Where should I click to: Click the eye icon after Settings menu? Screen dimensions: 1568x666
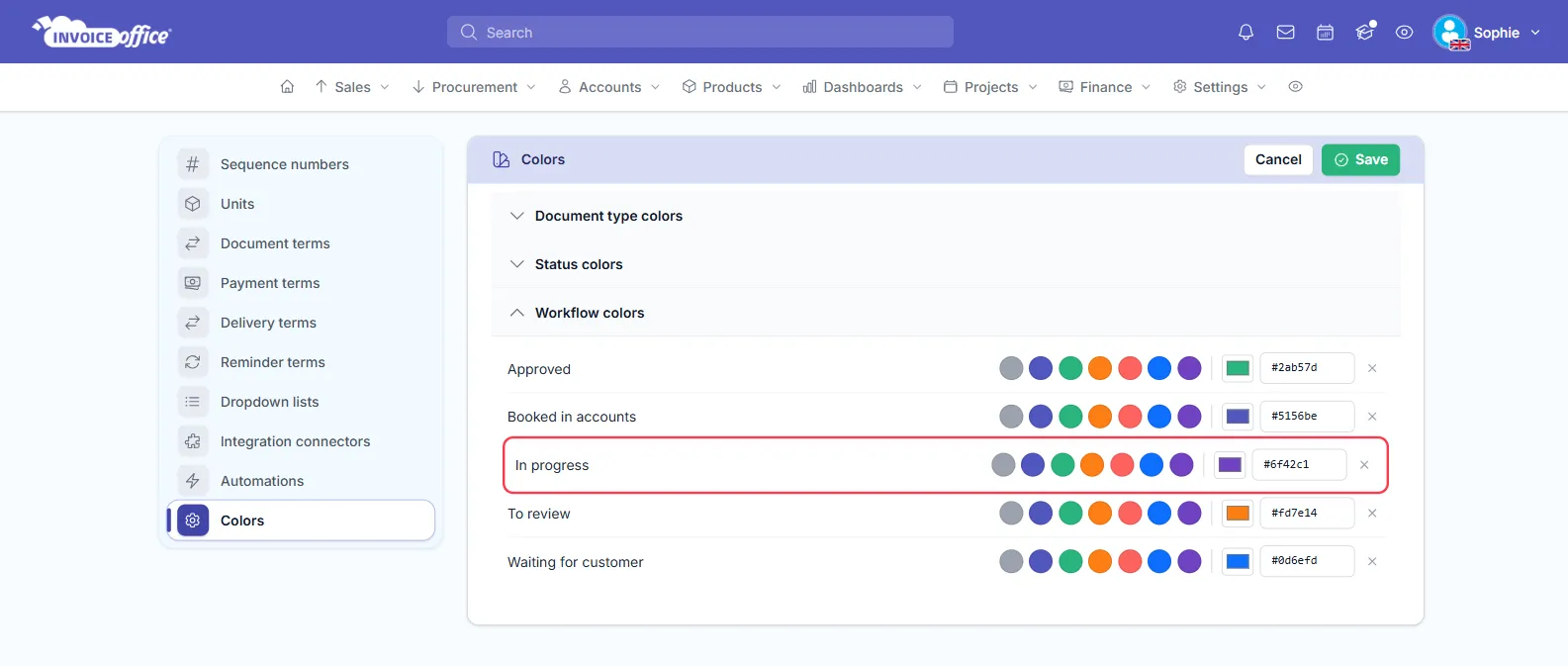pos(1295,87)
